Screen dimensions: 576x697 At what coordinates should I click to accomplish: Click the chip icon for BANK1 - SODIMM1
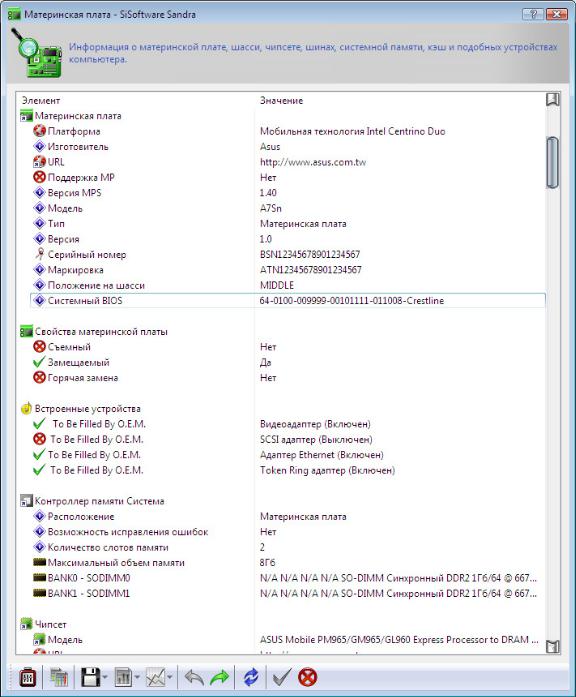pos(40,593)
